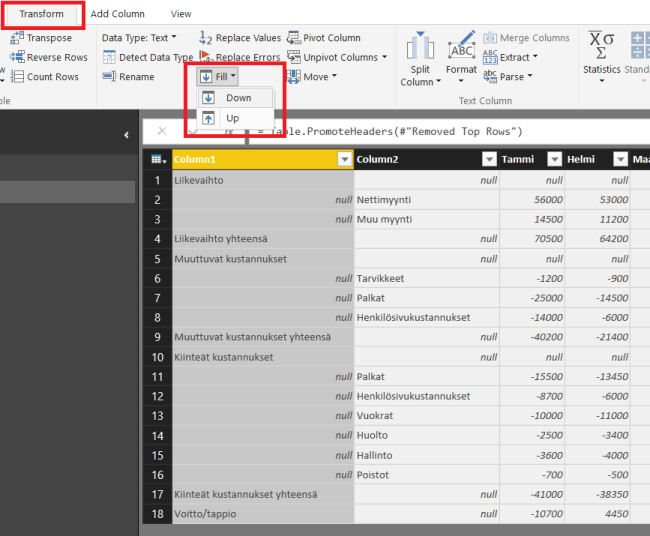Expand the Column1 filter dropdown

344,159
